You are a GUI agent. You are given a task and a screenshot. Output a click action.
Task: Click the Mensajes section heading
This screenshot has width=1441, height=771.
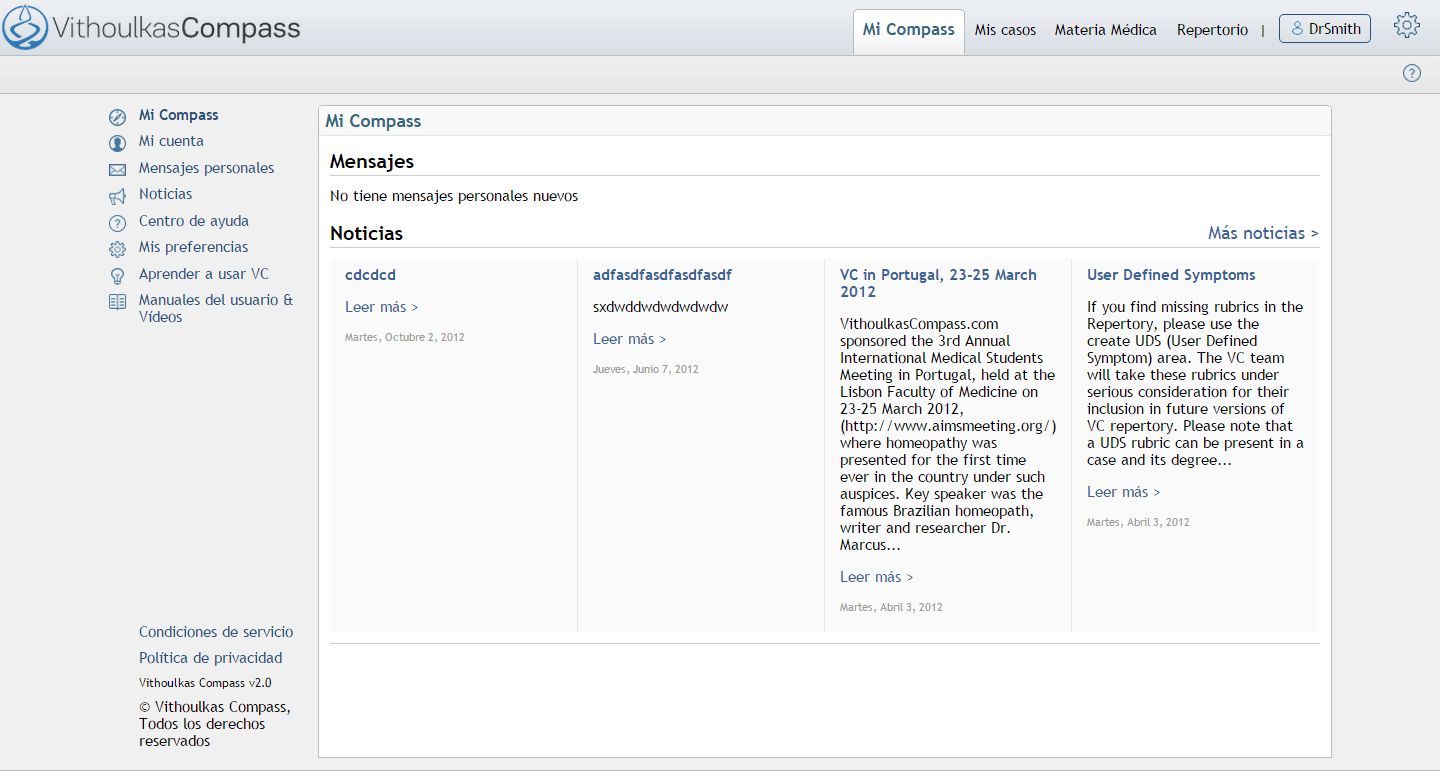[x=372, y=161]
